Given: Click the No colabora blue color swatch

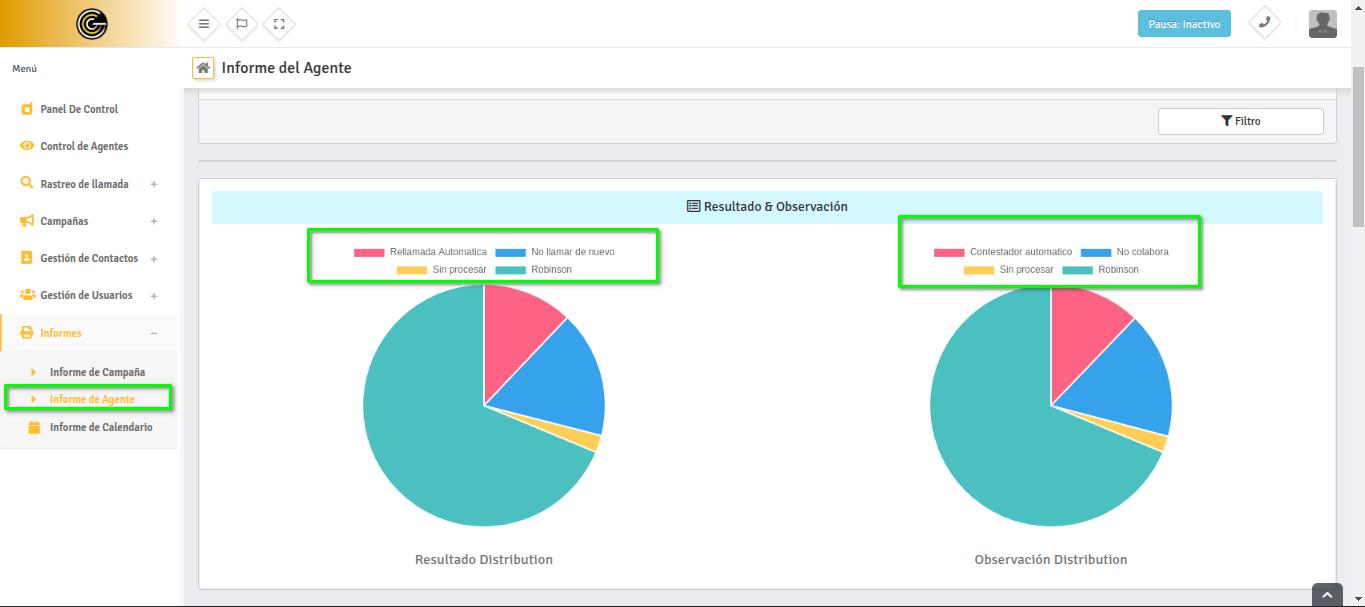Looking at the screenshot, I should 1096,252.
